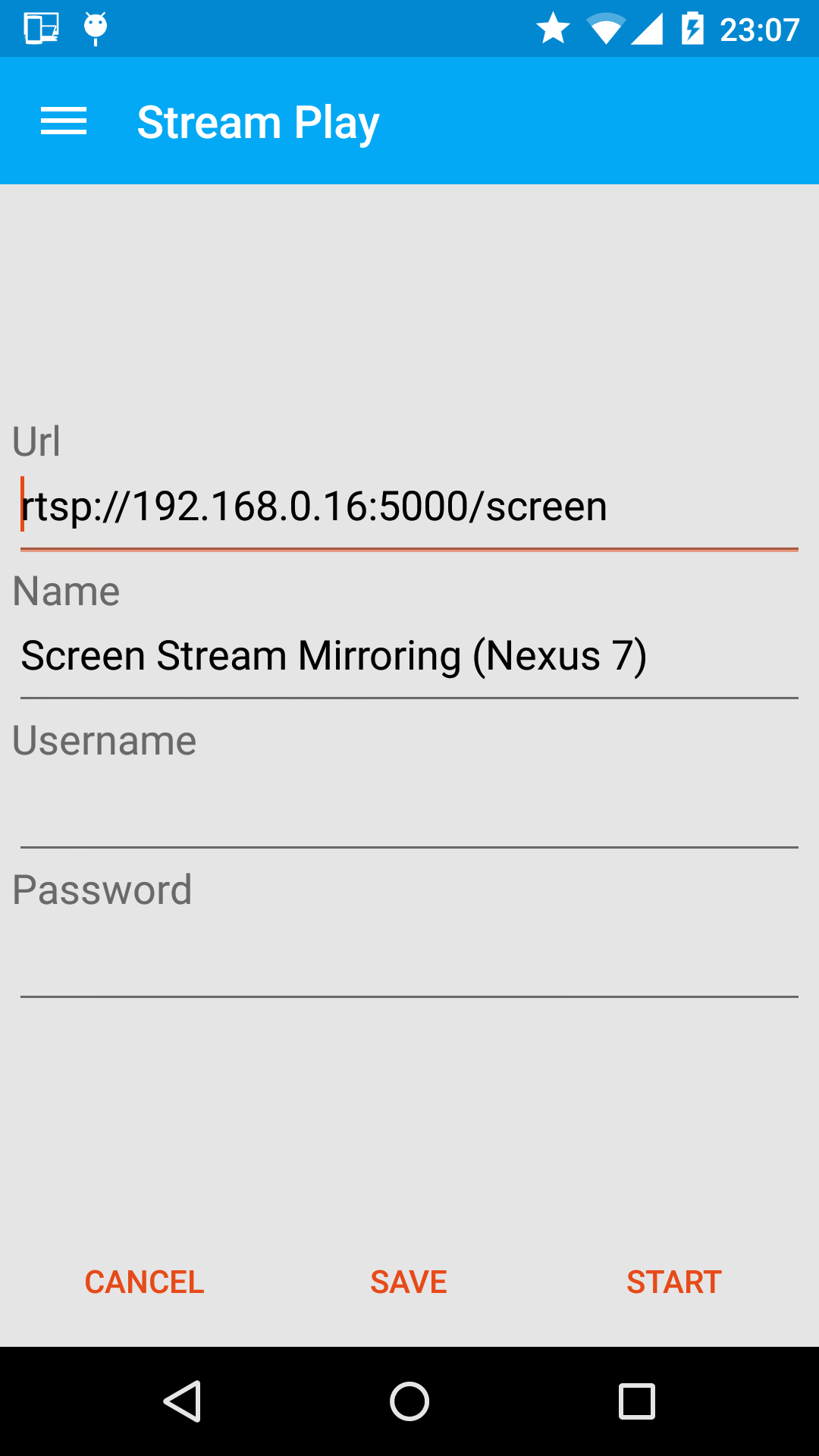
Task: Click the CANCEL button
Action: point(144,1282)
